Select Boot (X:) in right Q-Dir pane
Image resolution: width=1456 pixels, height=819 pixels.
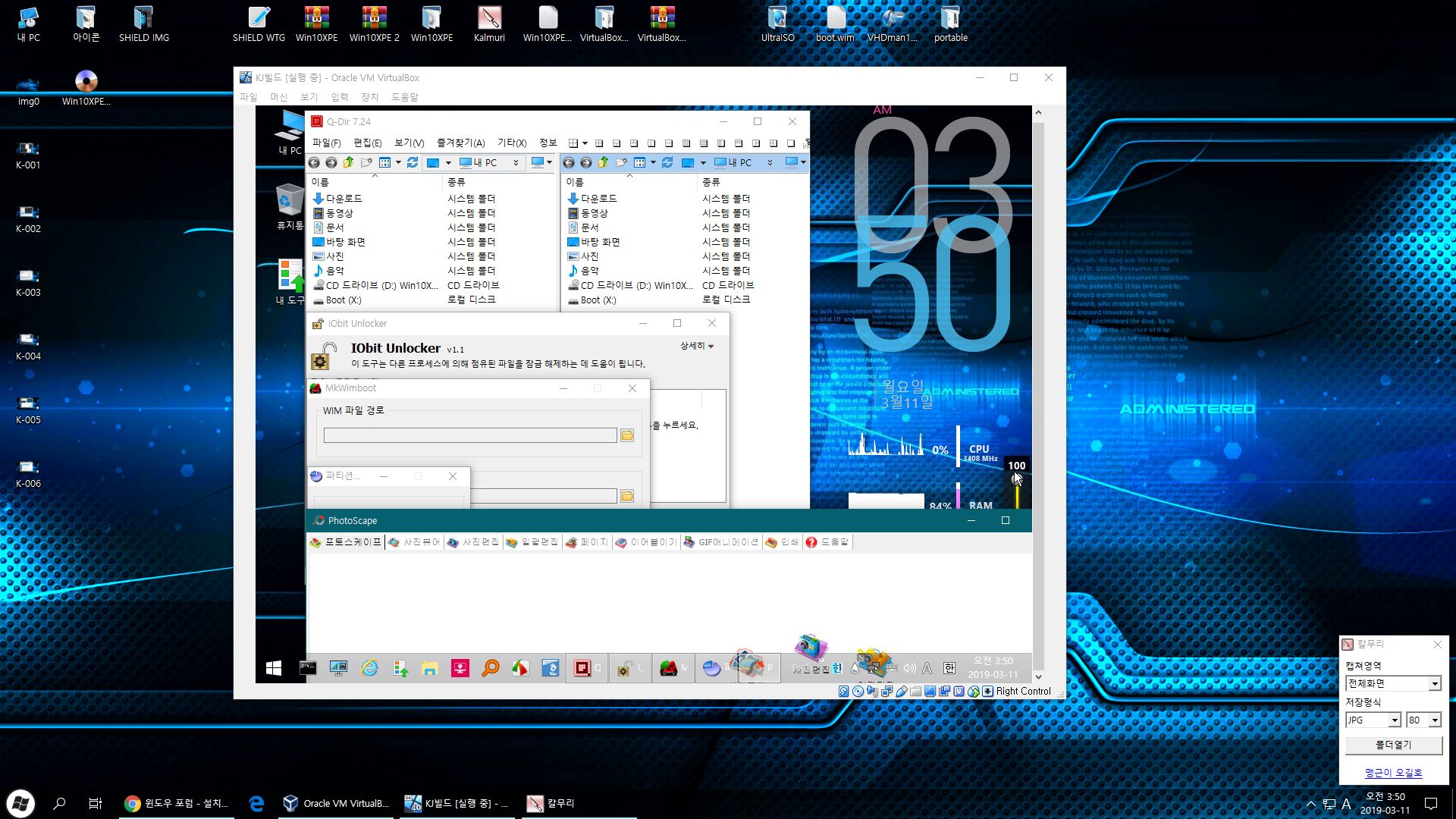coord(591,300)
